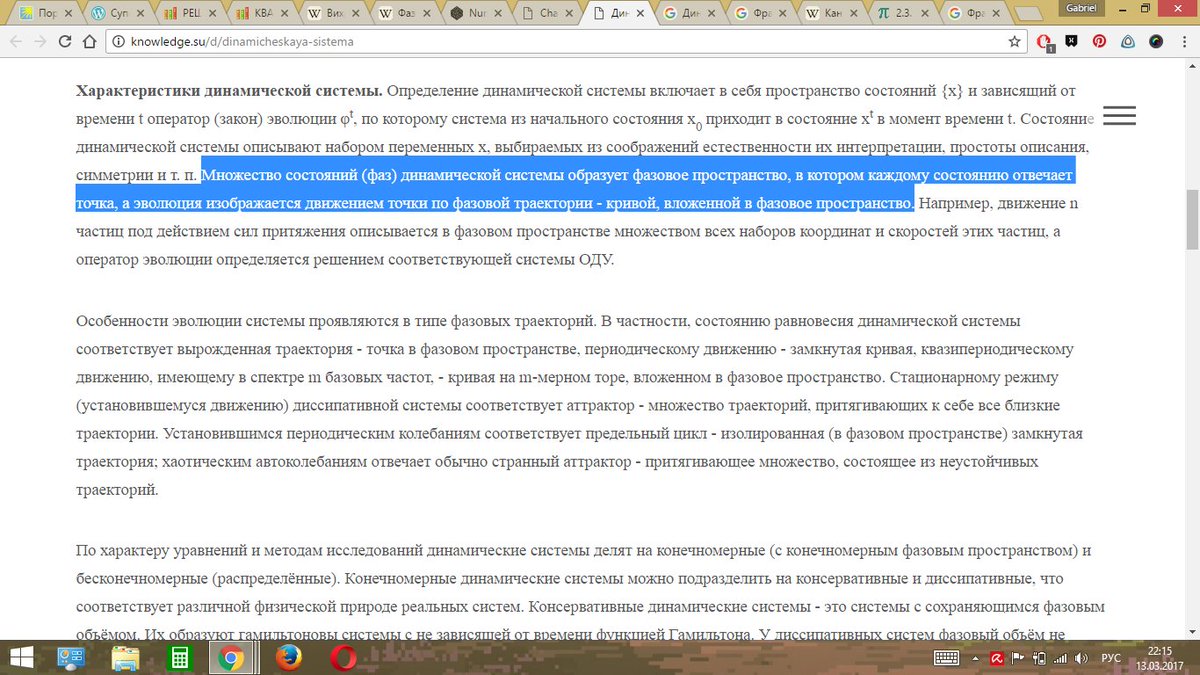1200x675 pixels.
Task: Bookmark this page with the star icon
Action: coord(1015,42)
